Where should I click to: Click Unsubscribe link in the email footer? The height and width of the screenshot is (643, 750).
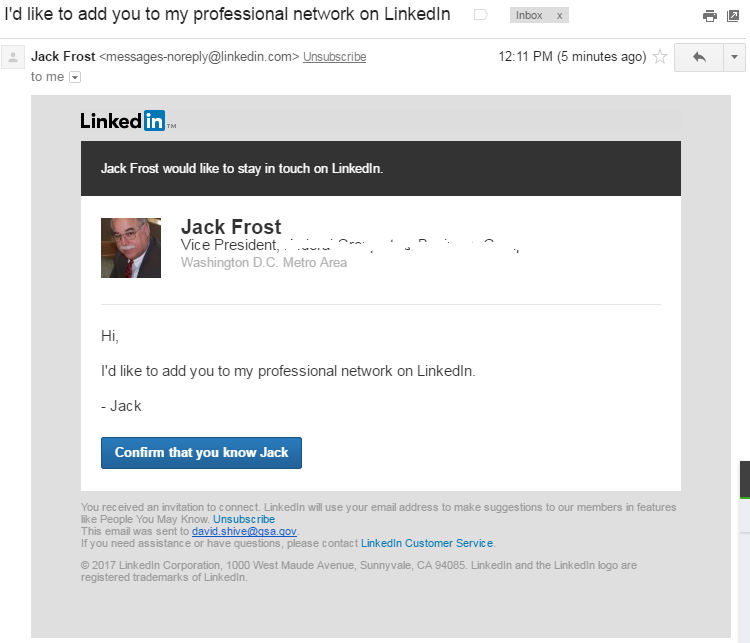[x=244, y=519]
